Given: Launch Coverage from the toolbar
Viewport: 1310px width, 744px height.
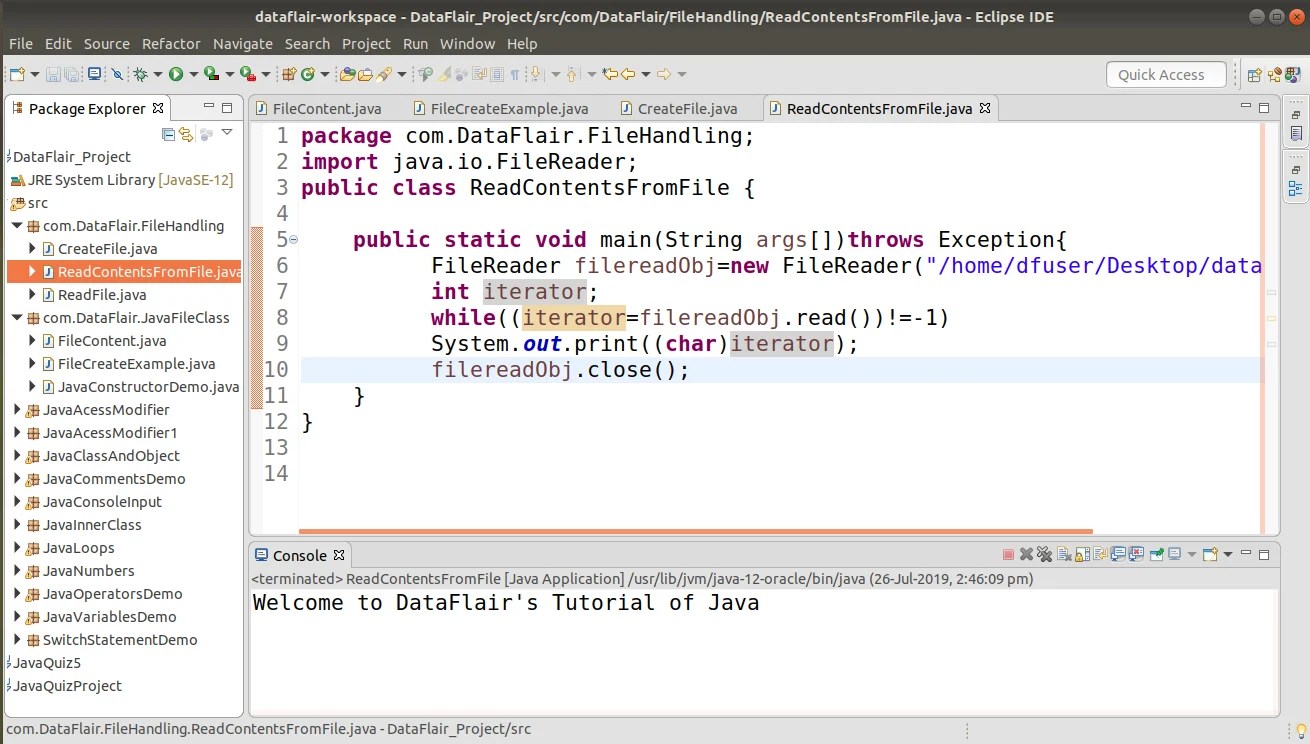Looking at the screenshot, I should [211, 74].
